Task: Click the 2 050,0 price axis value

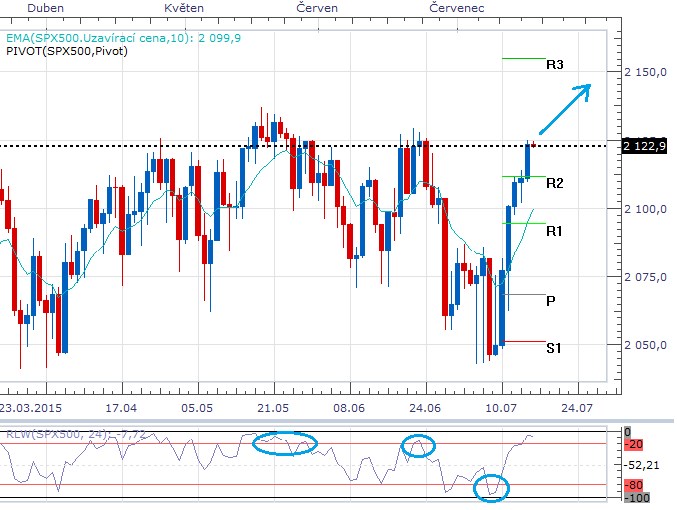Action: pyautogui.click(x=645, y=345)
